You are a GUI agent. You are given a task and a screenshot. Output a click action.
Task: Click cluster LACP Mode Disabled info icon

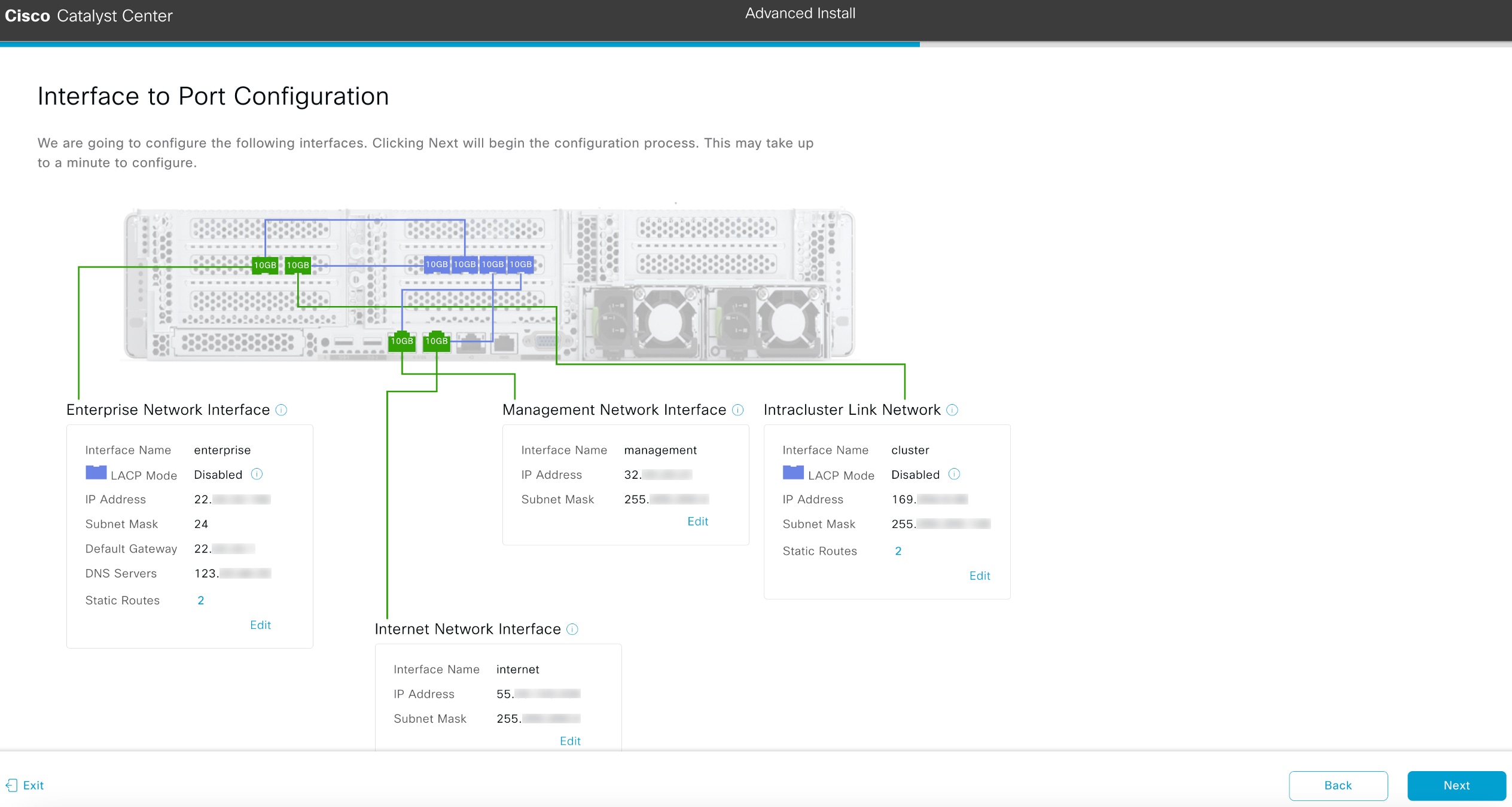click(954, 474)
